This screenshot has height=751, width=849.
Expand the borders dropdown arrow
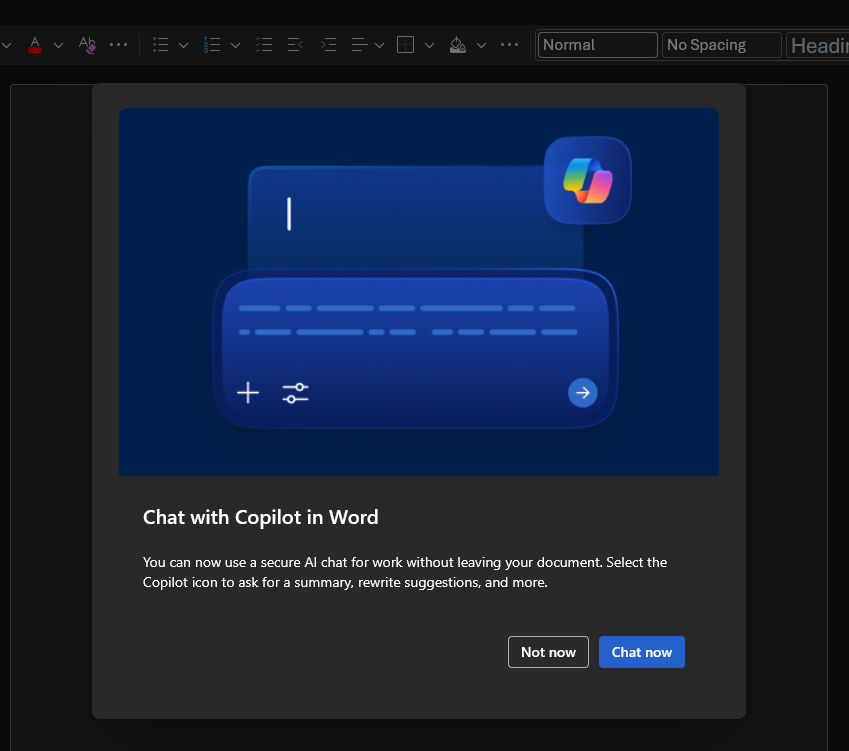[429, 45]
